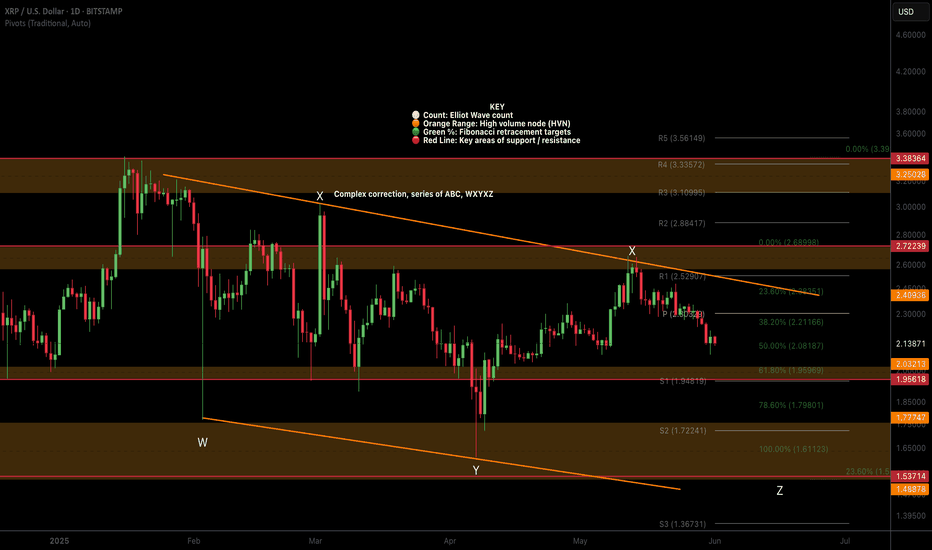Click the 4.20000 price axis value
Screen dimensions: 932x550
point(911,71)
